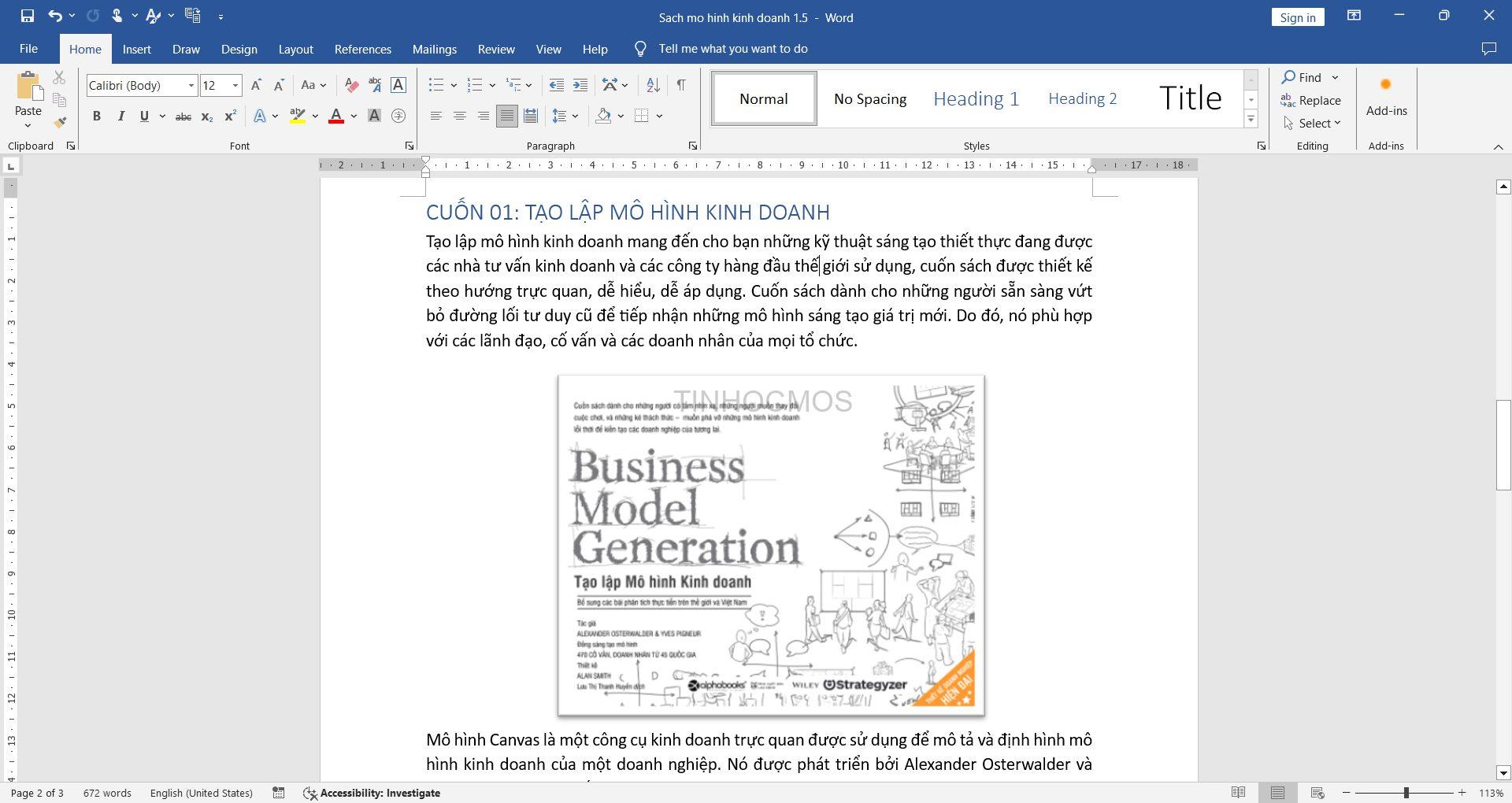
Task: Adjust the zoom slider handle
Action: (1406, 793)
